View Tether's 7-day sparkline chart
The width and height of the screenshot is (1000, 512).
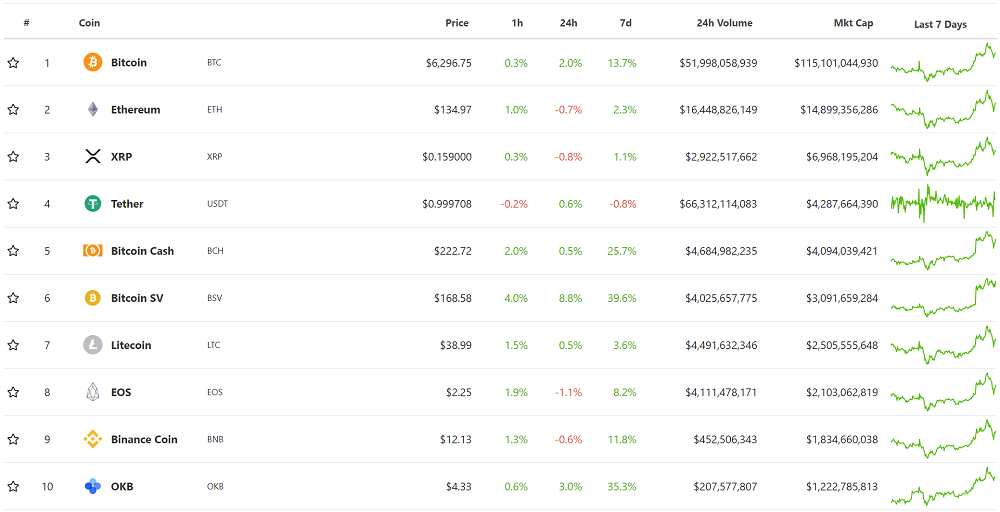(x=943, y=204)
